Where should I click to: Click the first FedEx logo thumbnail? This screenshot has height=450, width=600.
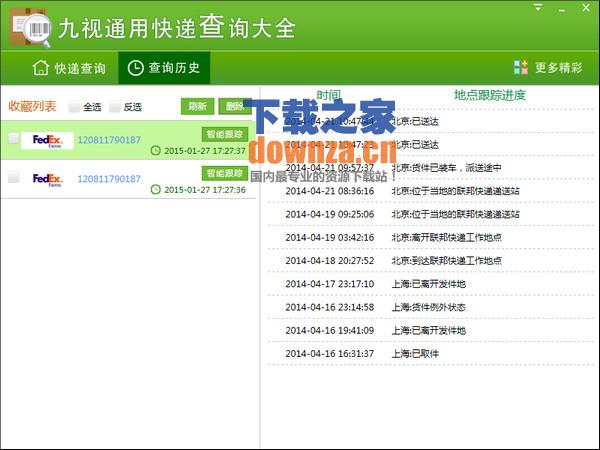click(x=46, y=141)
